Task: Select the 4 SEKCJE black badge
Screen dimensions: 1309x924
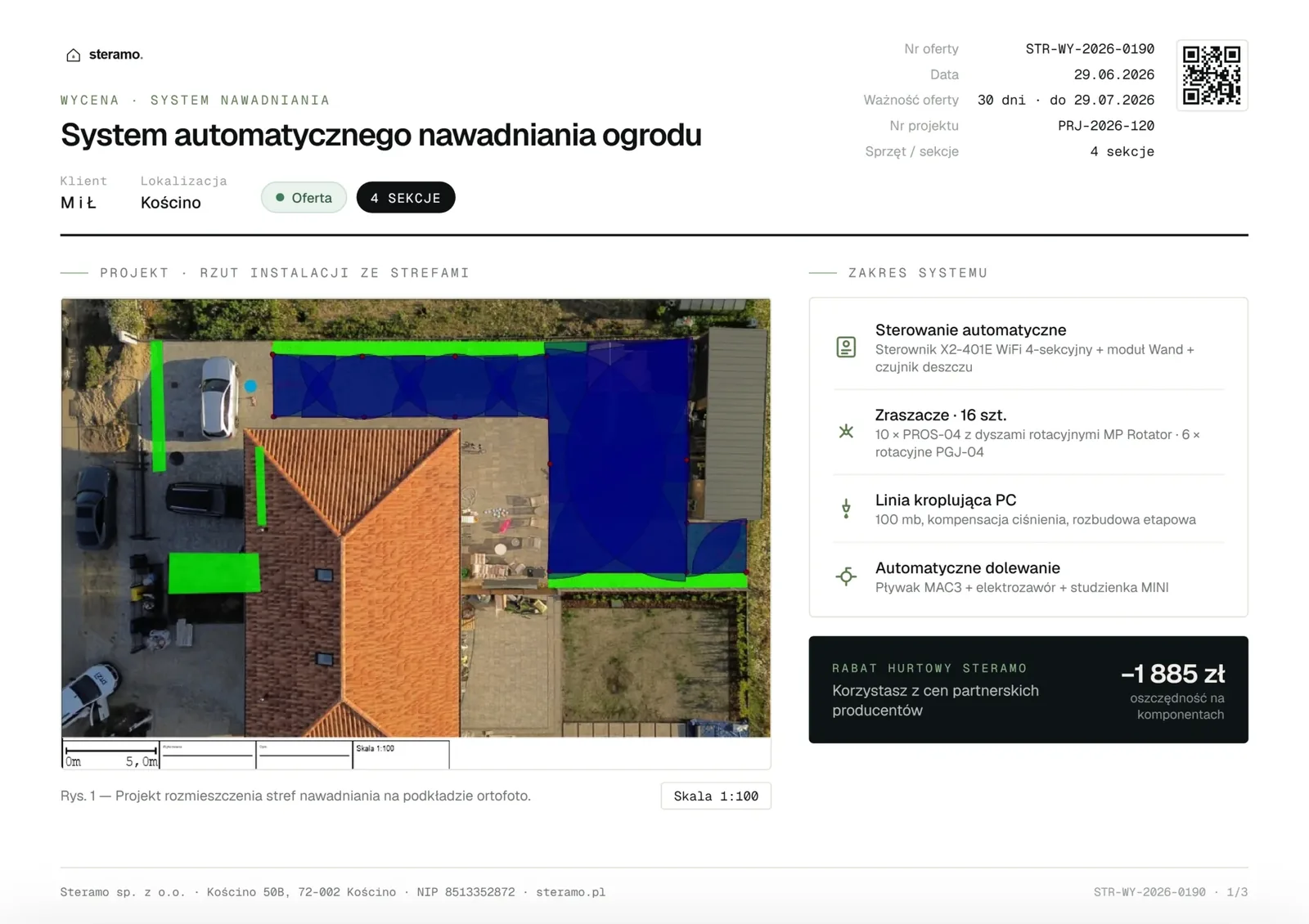Action: coord(406,198)
